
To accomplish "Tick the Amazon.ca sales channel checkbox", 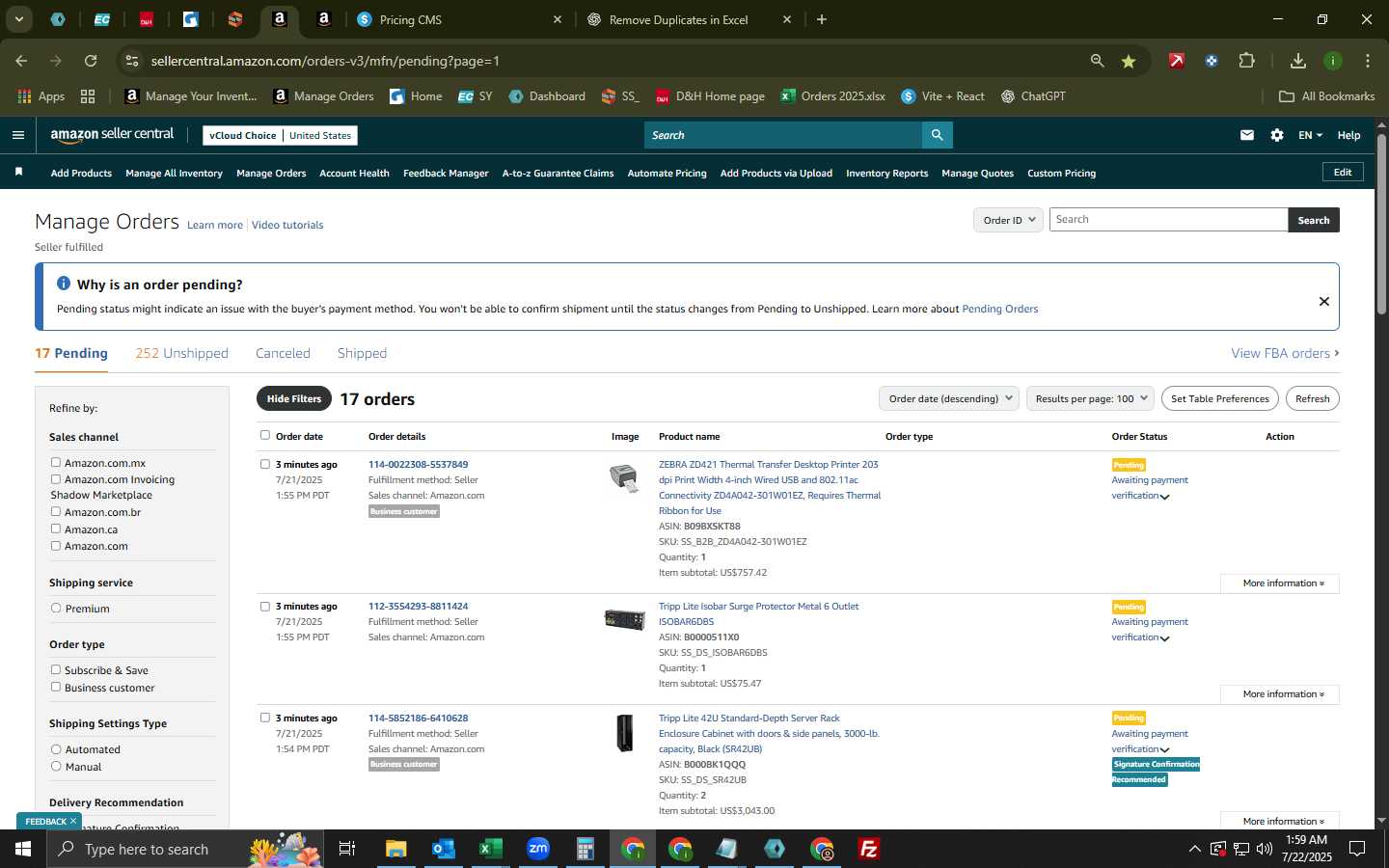I will click(56, 529).
